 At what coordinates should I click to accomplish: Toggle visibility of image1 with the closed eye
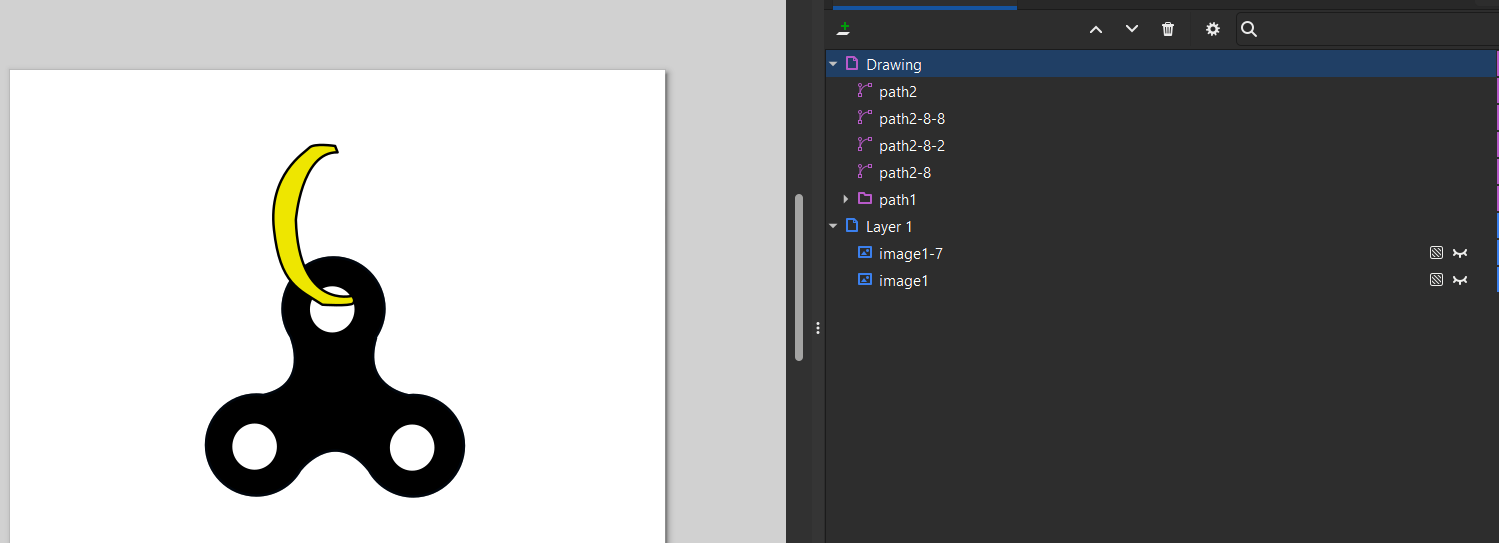pos(1460,281)
